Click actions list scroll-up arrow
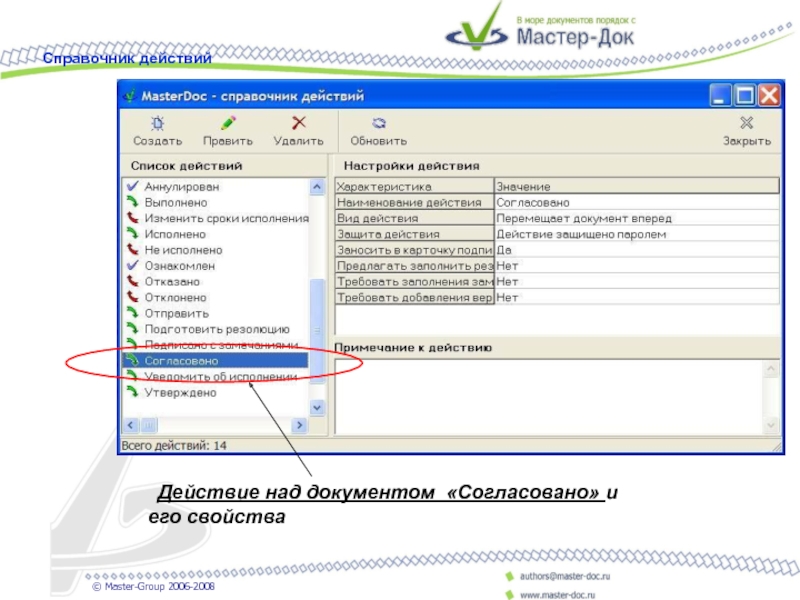 coord(317,187)
